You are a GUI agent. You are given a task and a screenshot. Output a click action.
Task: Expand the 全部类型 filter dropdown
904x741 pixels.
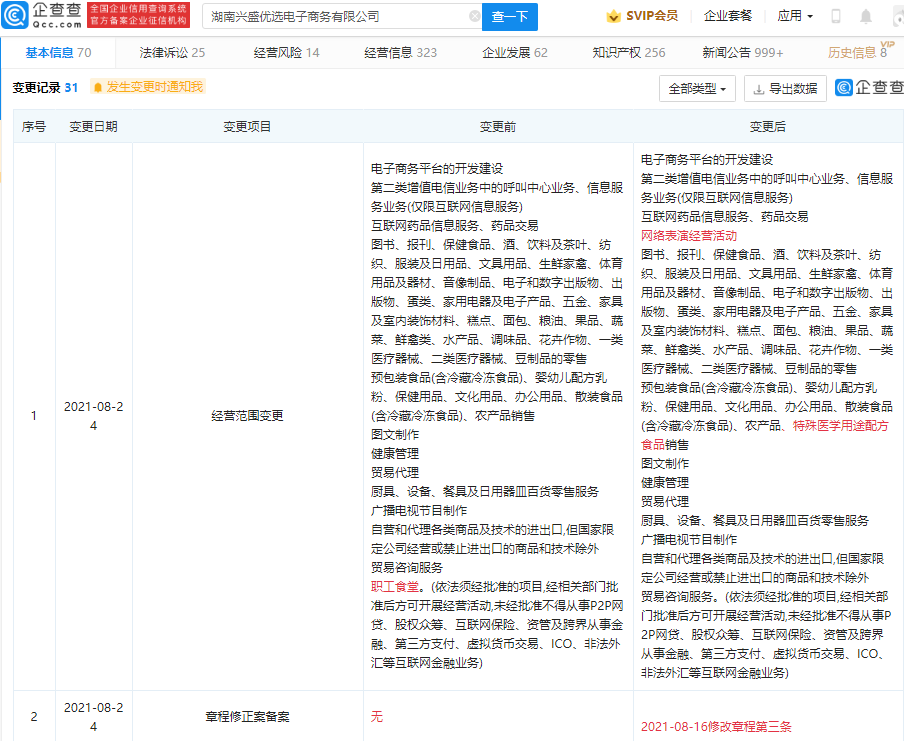click(697, 89)
